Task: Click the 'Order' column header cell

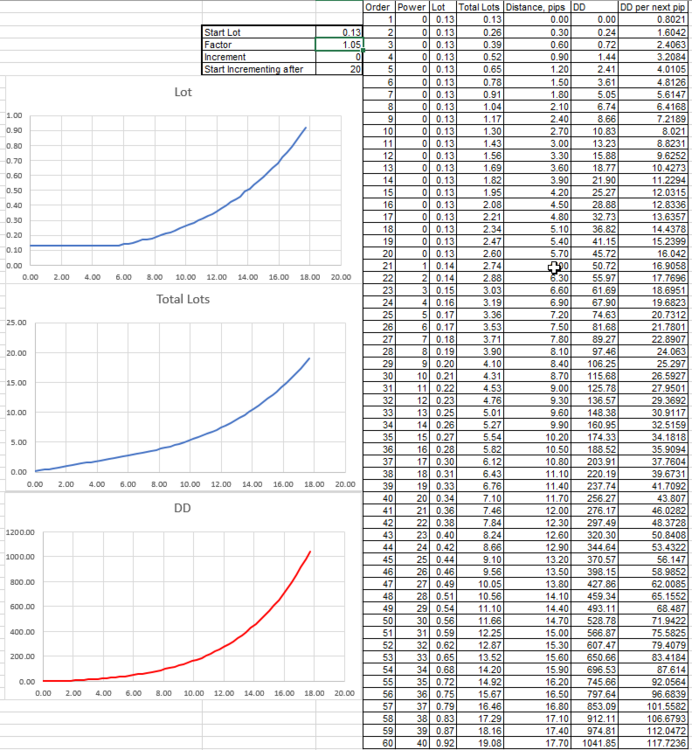Action: [x=379, y=7]
